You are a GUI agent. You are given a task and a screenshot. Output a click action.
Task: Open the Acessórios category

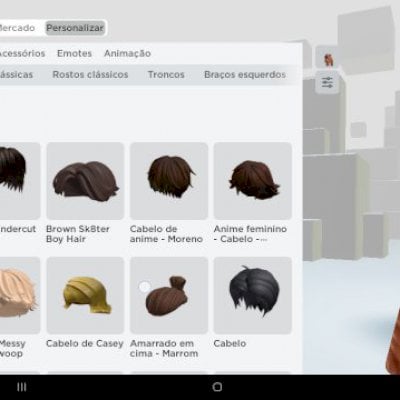[x=22, y=53]
